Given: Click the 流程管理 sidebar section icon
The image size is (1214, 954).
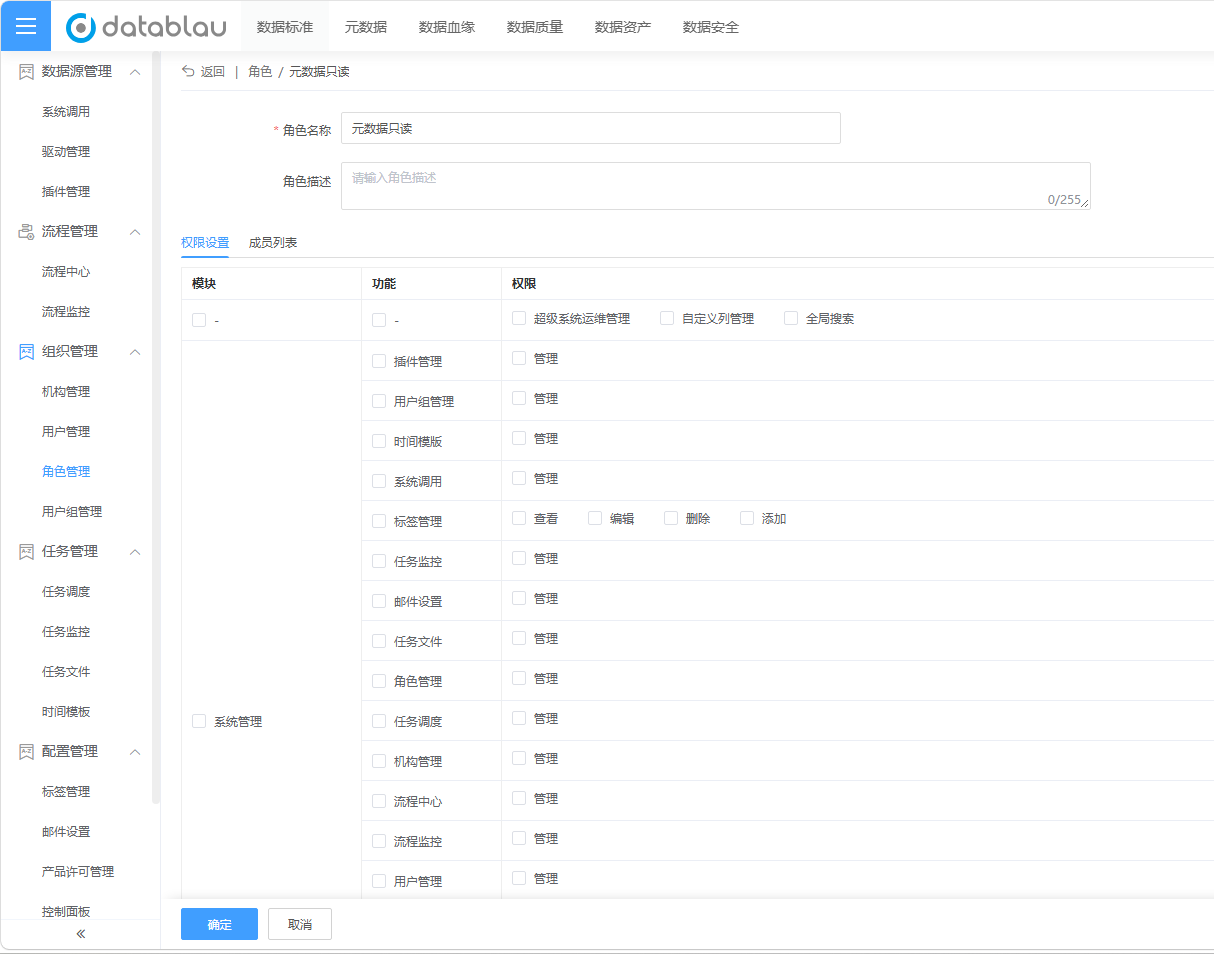Looking at the screenshot, I should tap(26, 231).
